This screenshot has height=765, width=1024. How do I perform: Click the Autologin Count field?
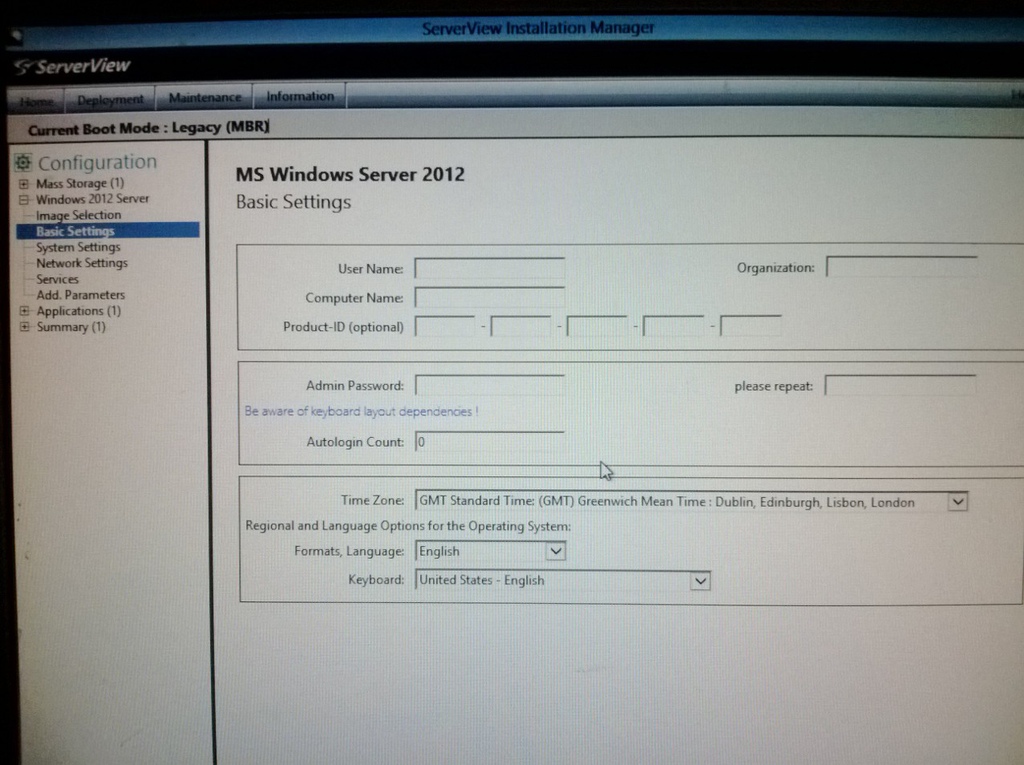coord(490,442)
